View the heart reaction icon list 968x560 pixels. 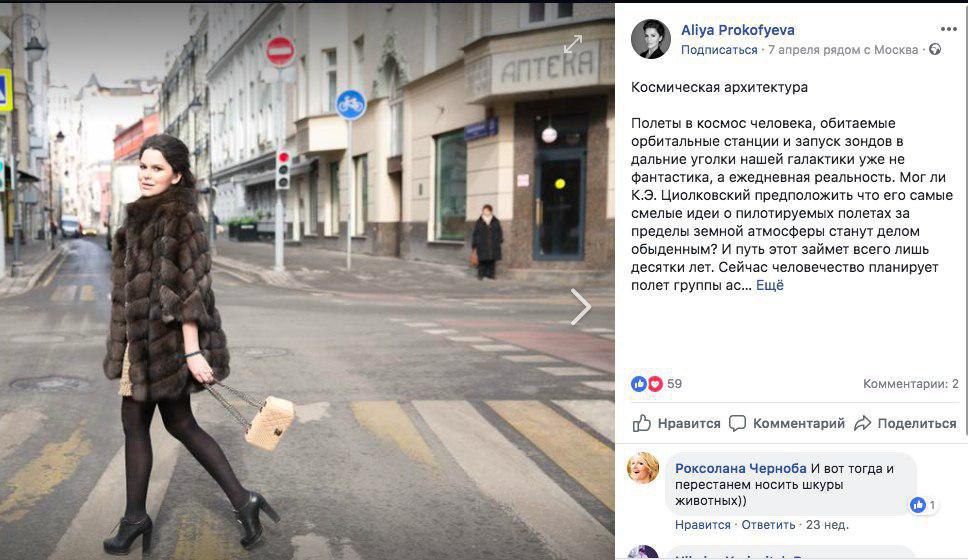pos(655,384)
